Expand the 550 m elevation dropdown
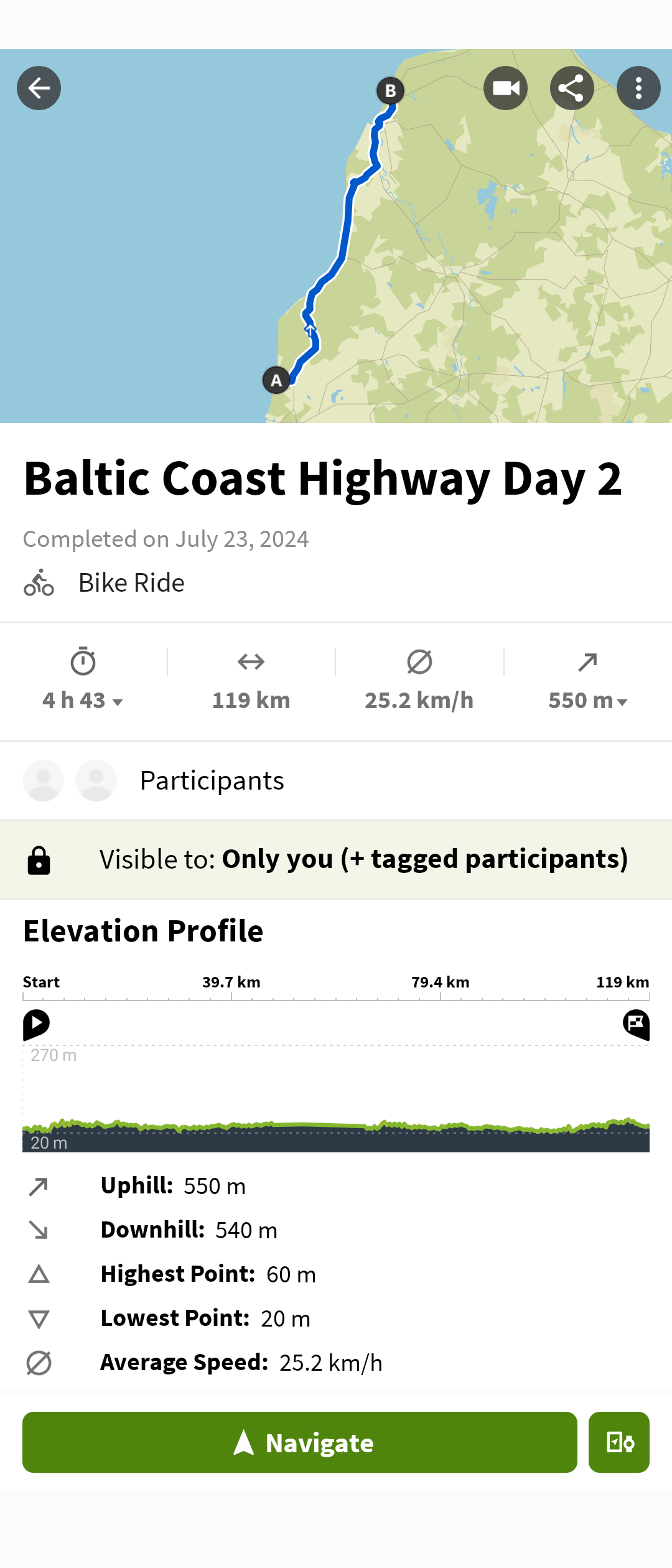 tap(587, 701)
